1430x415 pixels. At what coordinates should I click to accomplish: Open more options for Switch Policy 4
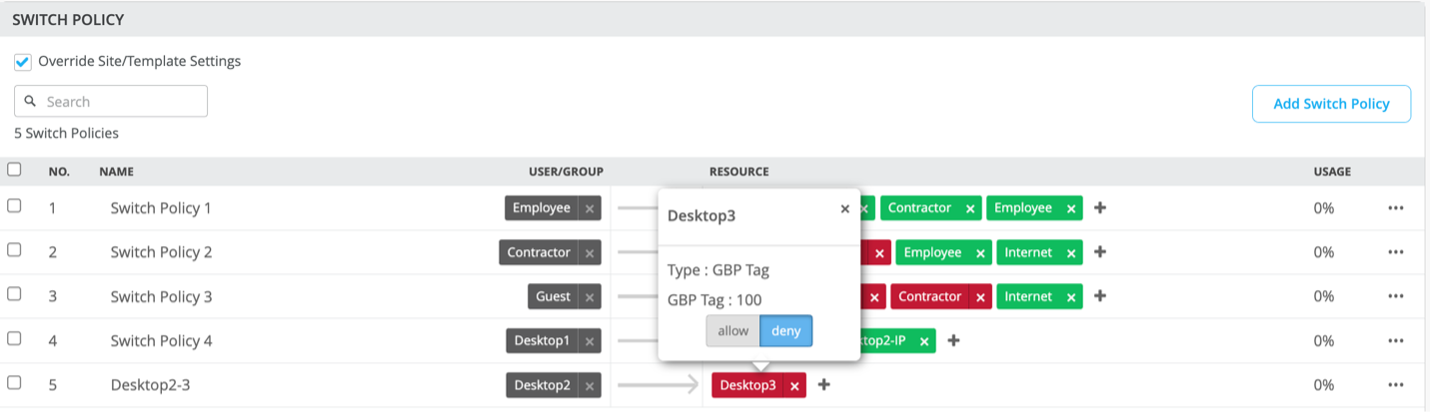(x=1396, y=341)
